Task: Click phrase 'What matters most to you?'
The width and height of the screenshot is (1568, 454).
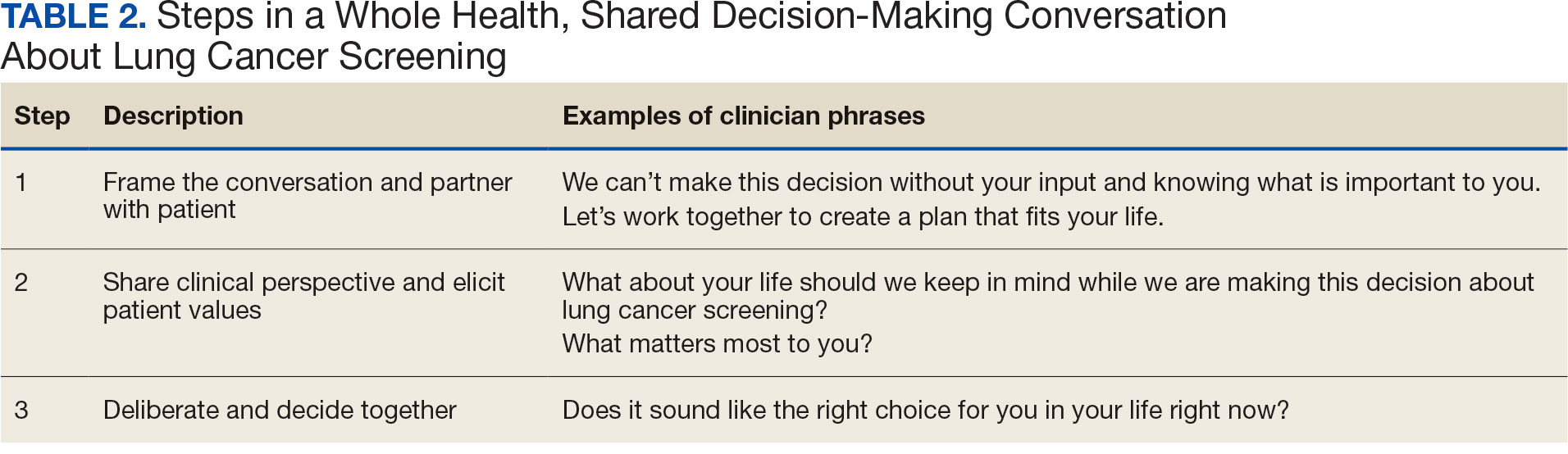Action: coord(717,343)
